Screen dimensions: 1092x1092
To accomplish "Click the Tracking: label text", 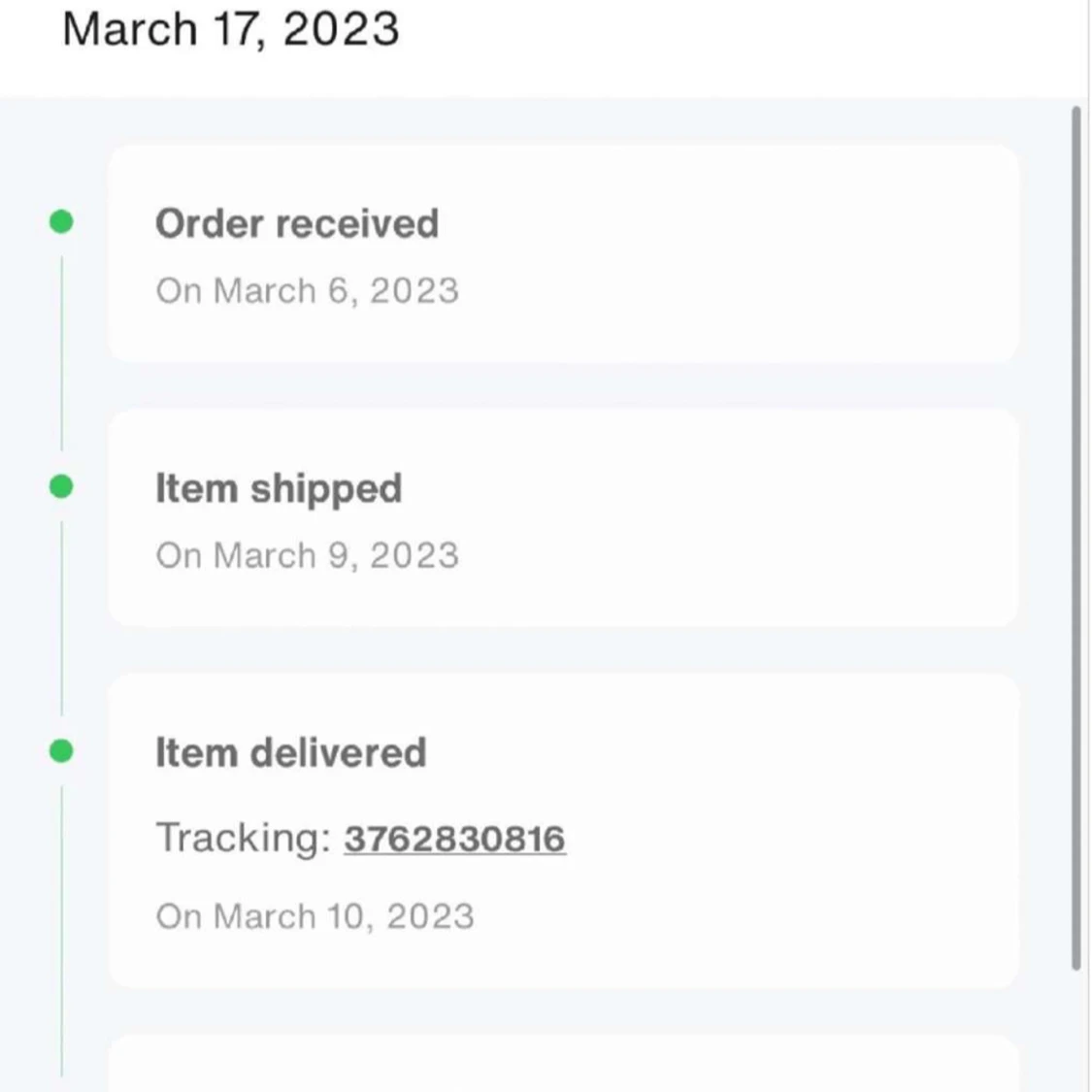I will point(243,838).
